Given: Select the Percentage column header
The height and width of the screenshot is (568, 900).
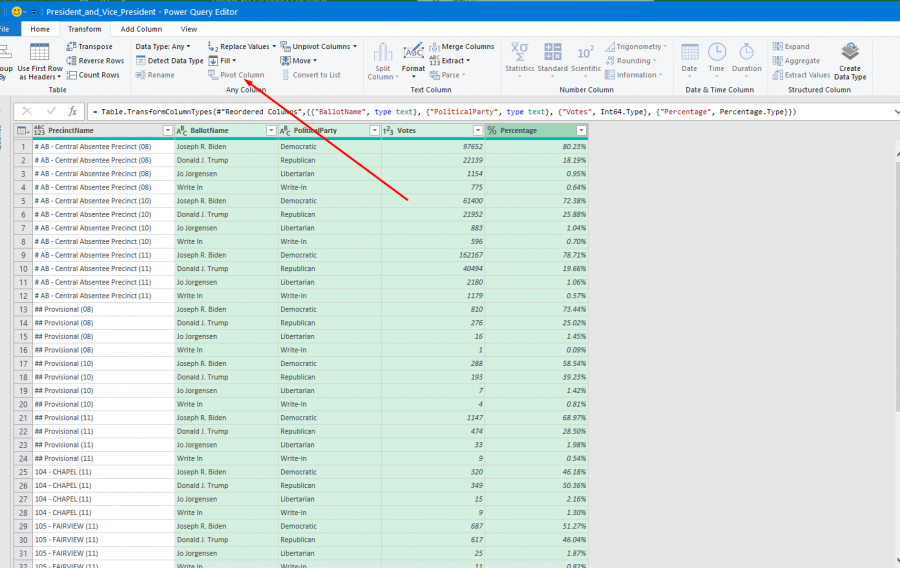Looking at the screenshot, I should (536, 131).
